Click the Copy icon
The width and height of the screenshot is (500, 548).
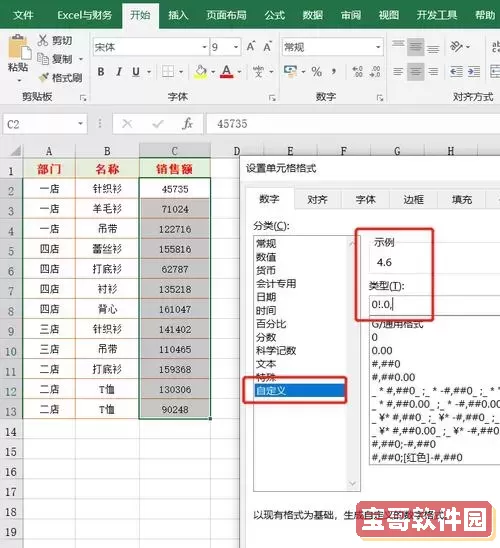[x=43, y=58]
